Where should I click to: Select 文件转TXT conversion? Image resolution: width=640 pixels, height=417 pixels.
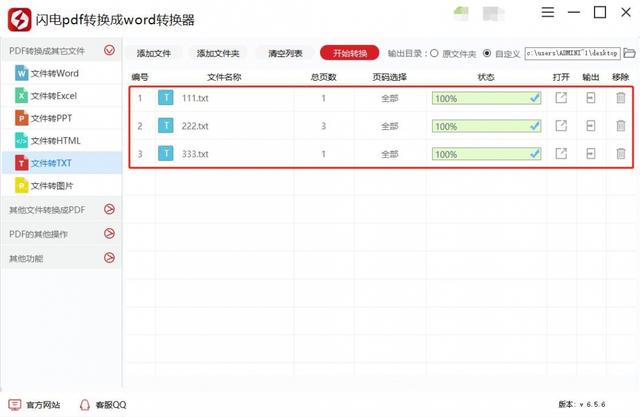62,163
